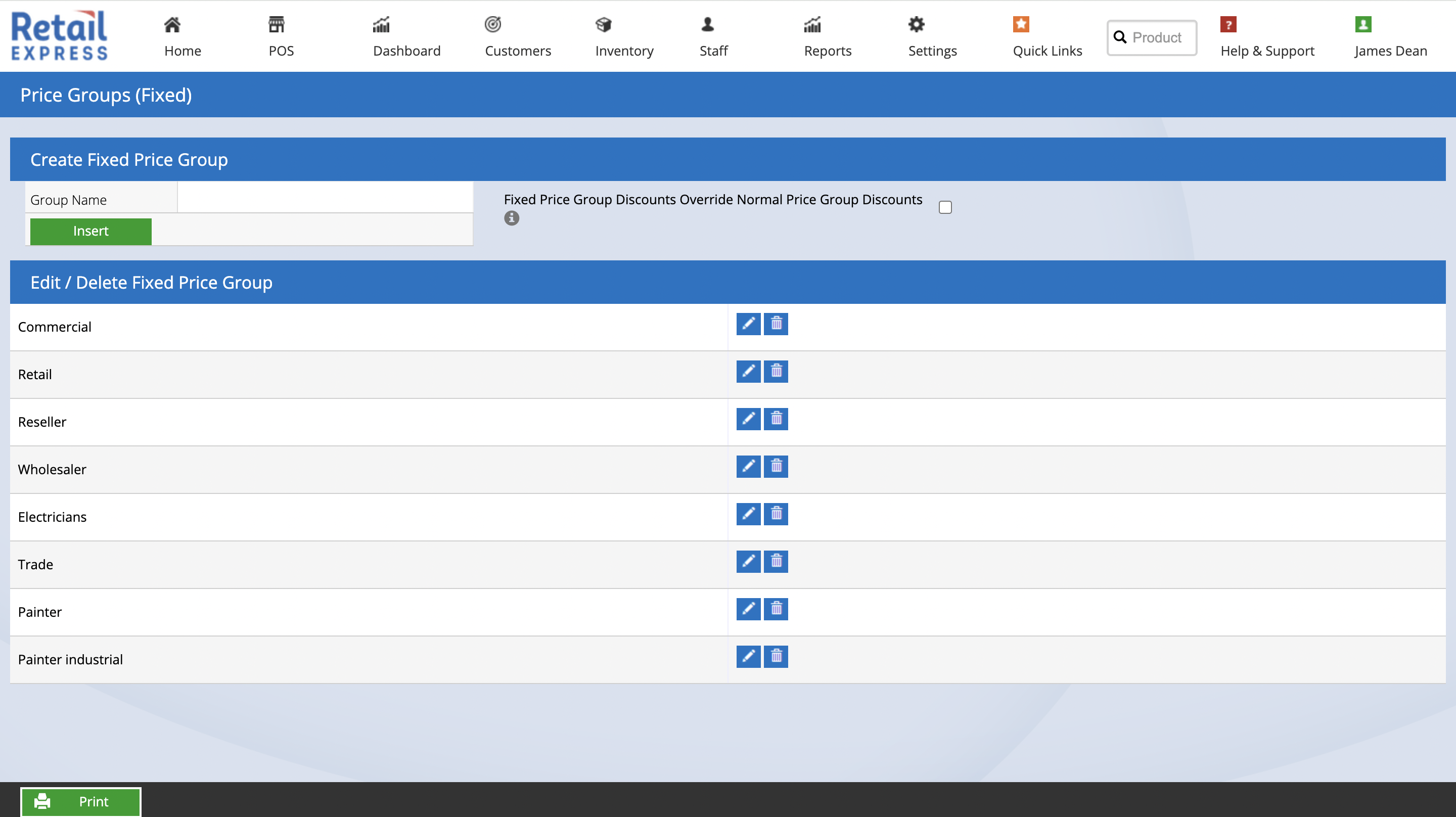Select the Commercial row text

tap(54, 327)
